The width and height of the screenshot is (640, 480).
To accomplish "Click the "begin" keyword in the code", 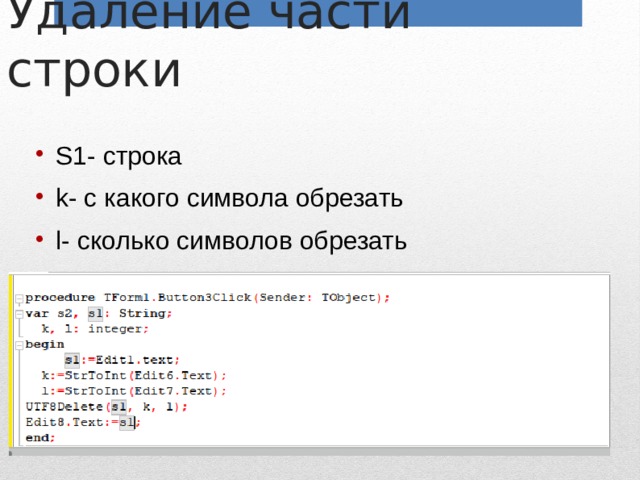I will coord(45,345).
